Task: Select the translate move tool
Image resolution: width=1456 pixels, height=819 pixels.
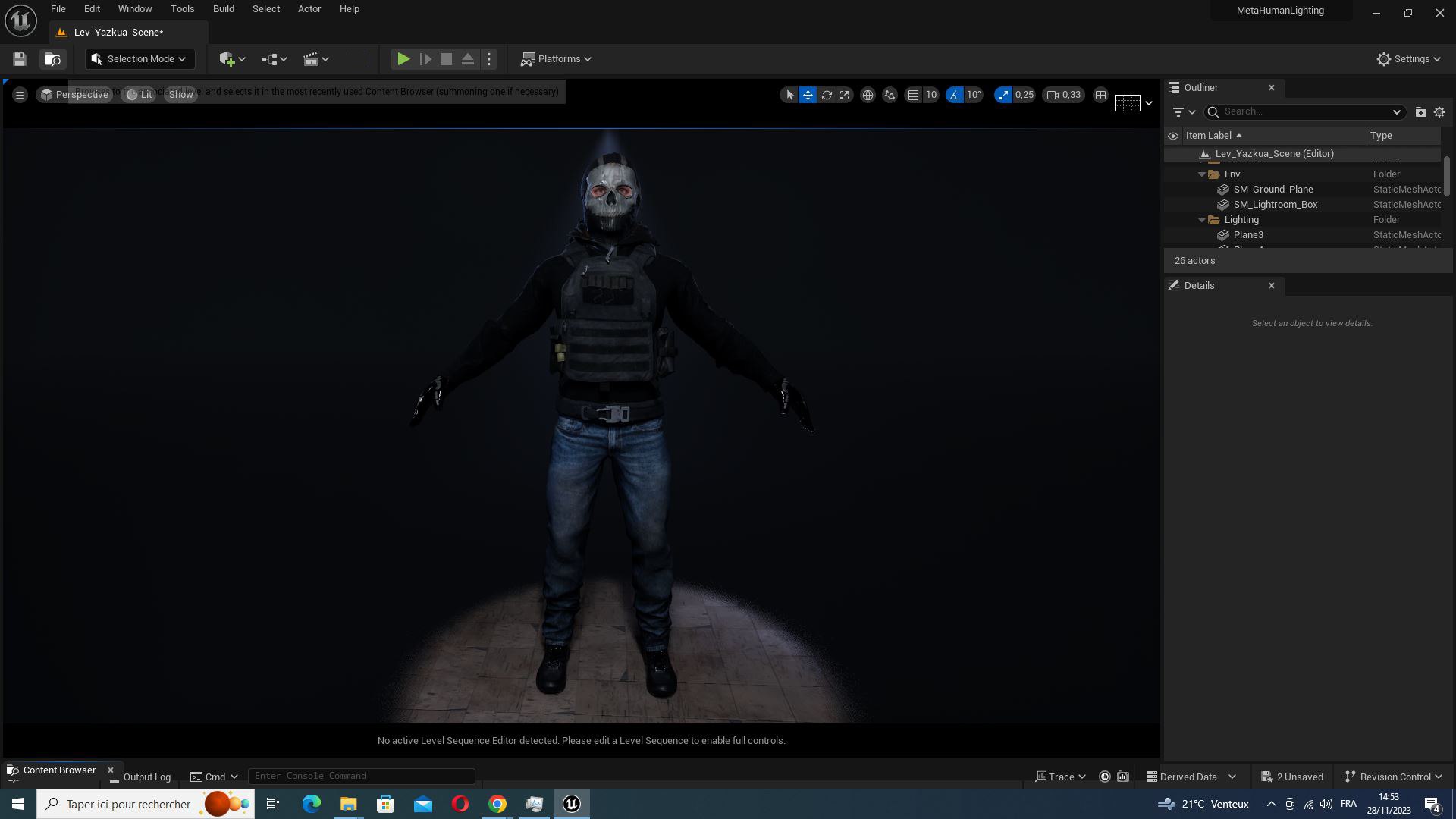Action: 808,95
